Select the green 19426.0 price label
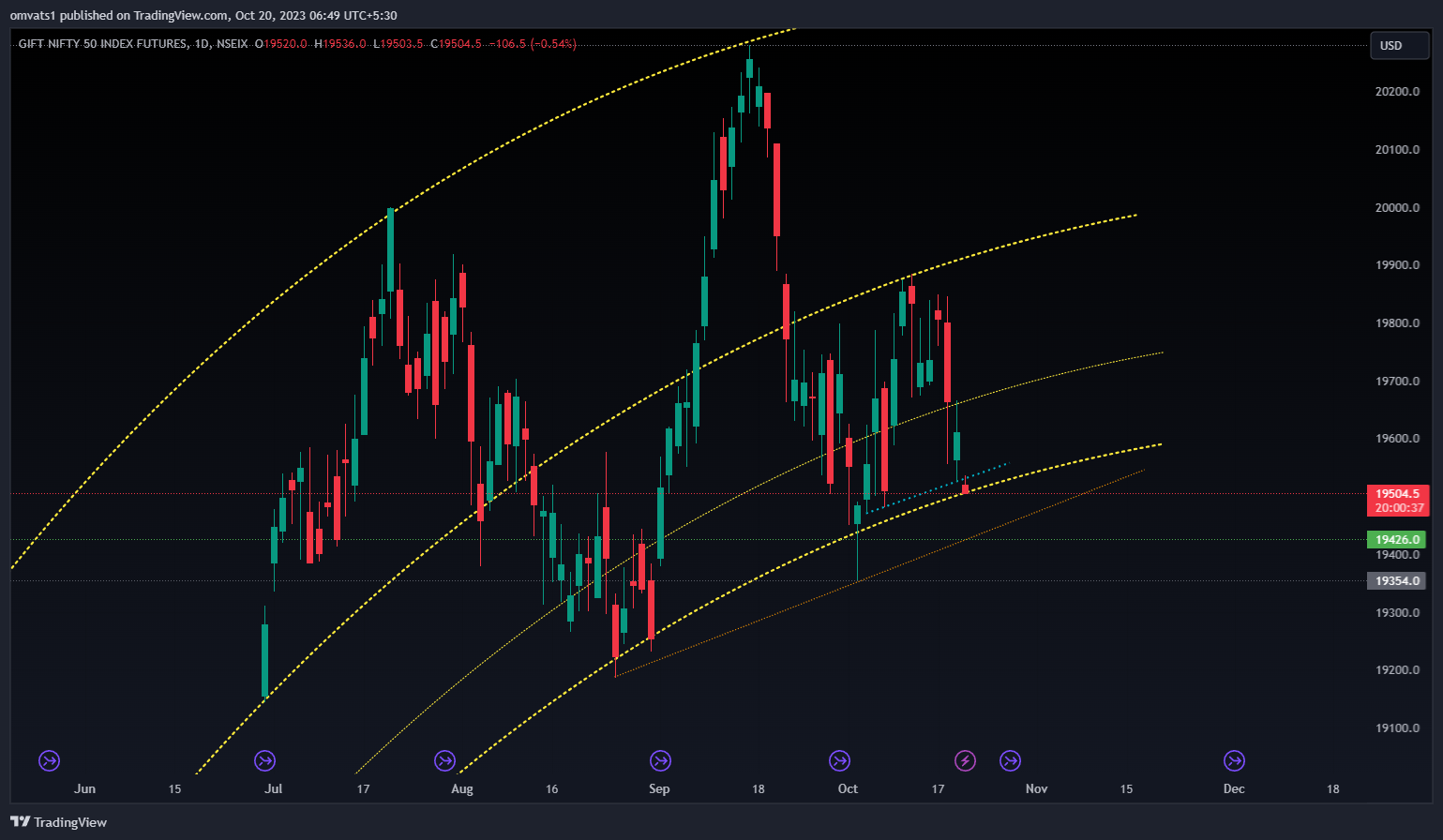This screenshot has height=840, width=1443. (1397, 540)
